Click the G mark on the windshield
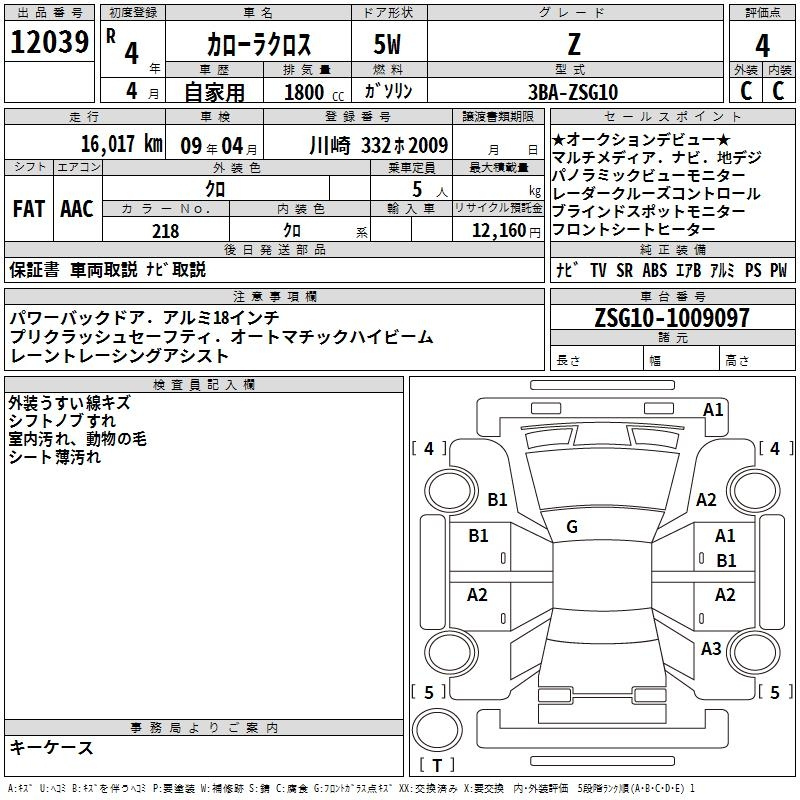Image resolution: width=800 pixels, height=800 pixels. (x=572, y=527)
